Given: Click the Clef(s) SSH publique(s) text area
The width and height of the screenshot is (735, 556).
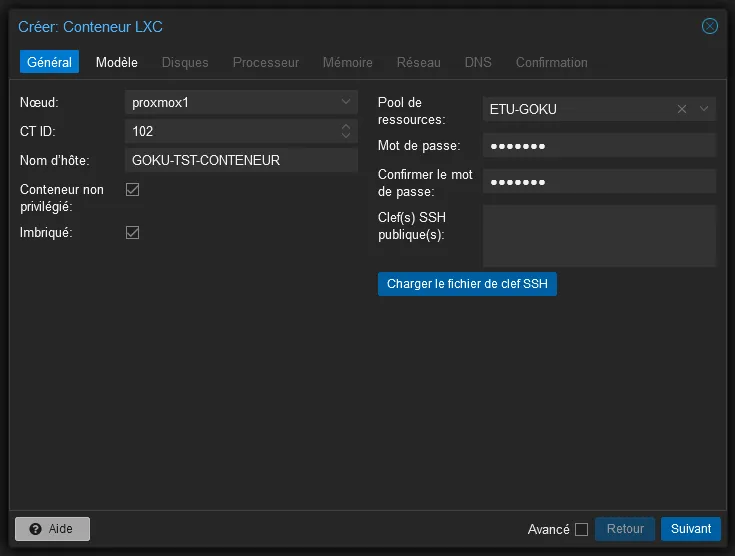Looking at the screenshot, I should pos(599,236).
